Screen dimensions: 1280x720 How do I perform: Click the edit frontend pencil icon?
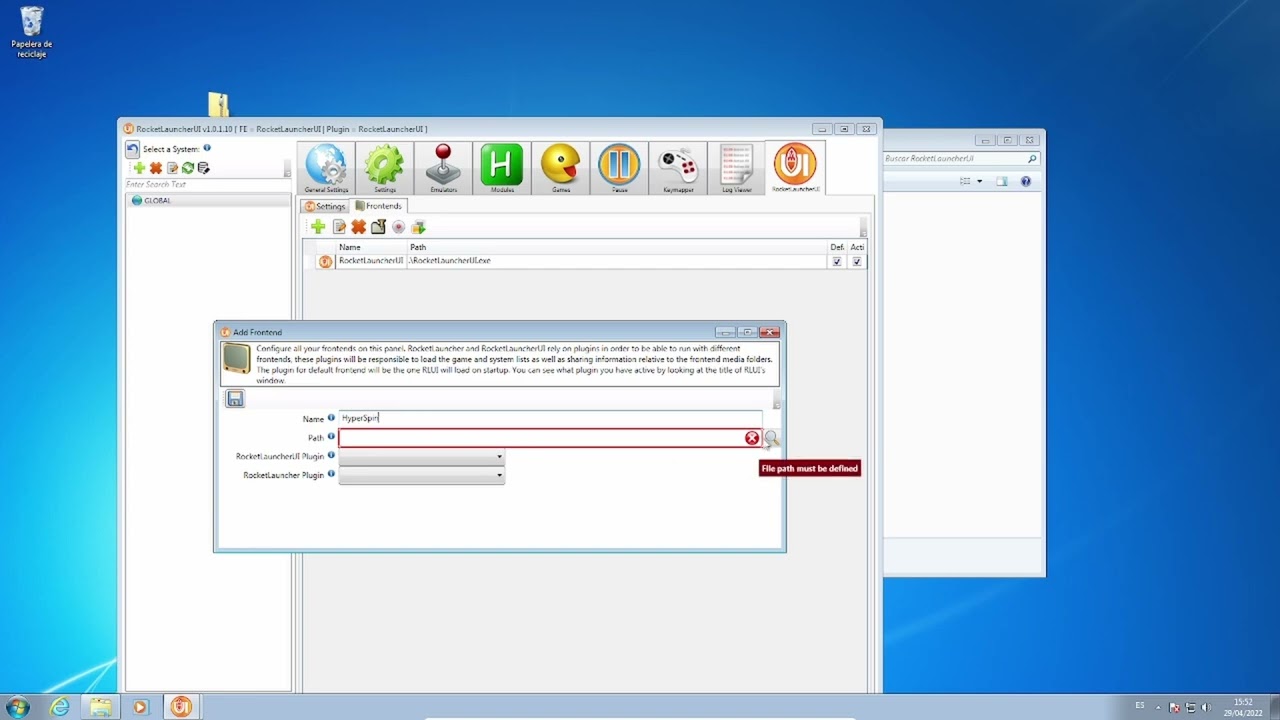[339, 227]
